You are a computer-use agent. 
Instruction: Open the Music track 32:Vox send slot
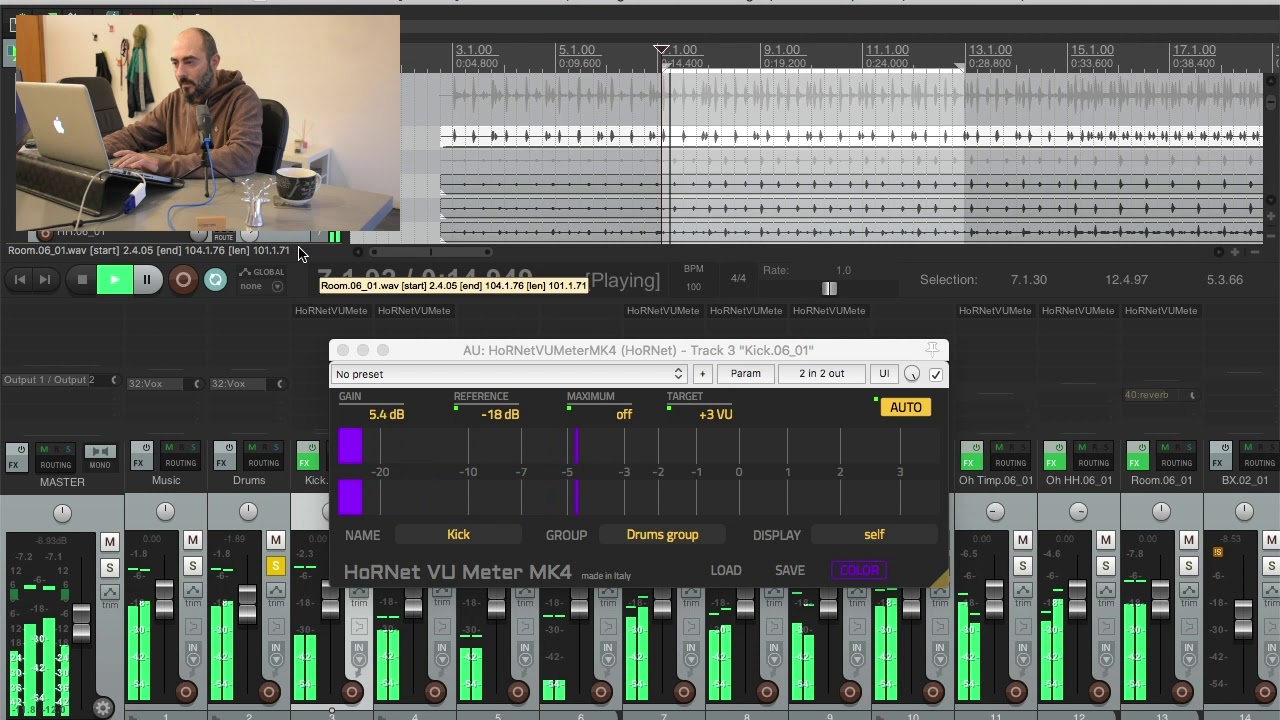[x=164, y=384]
